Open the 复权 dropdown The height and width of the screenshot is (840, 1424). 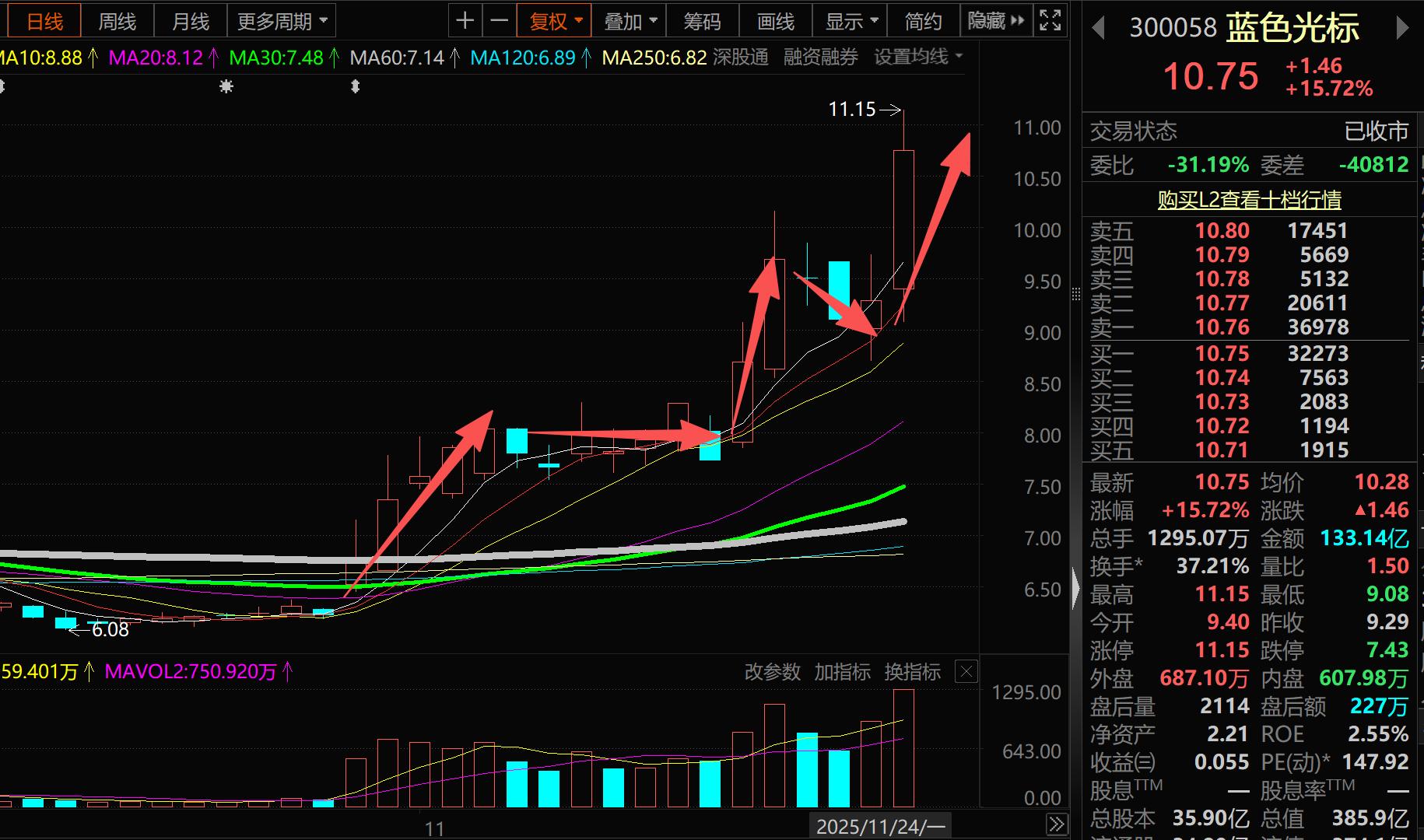tap(556, 22)
